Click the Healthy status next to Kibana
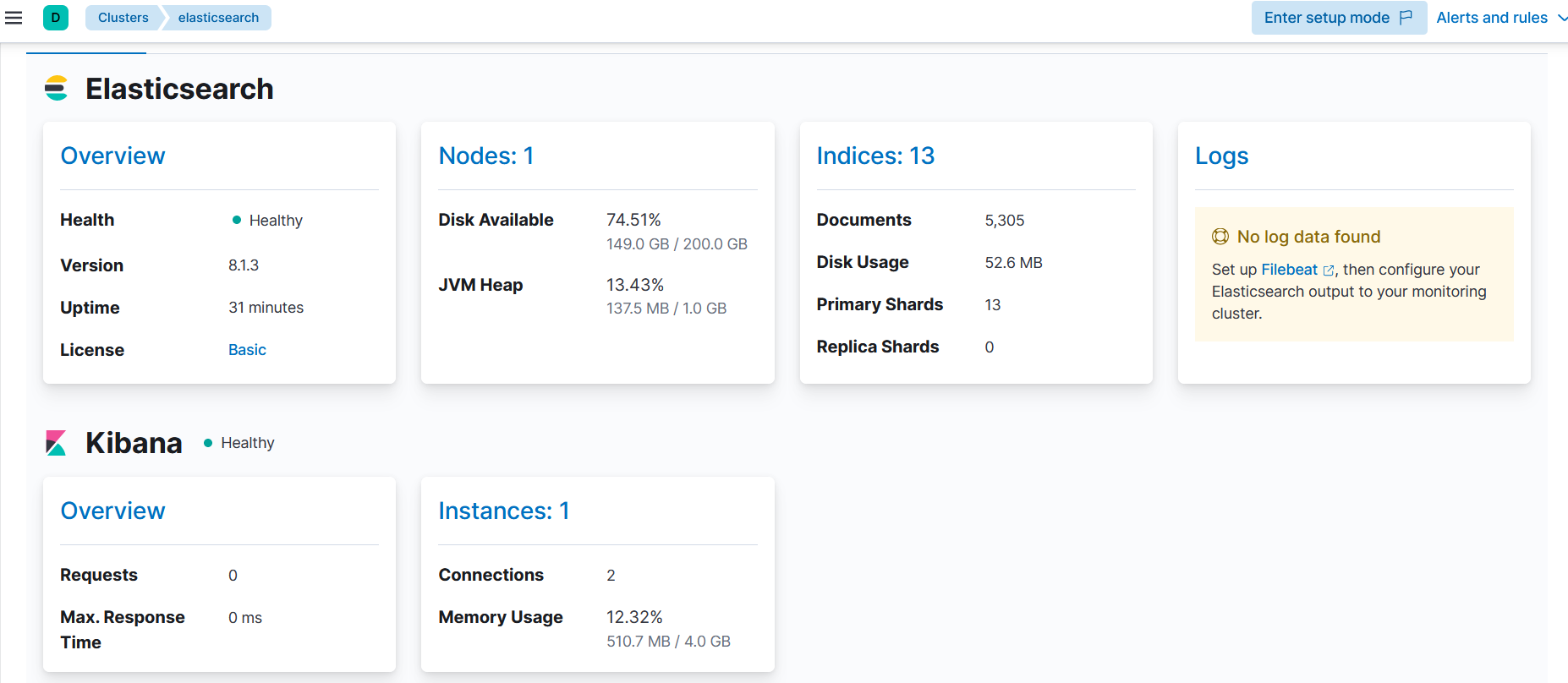This screenshot has width=1568, height=683. pos(239,443)
